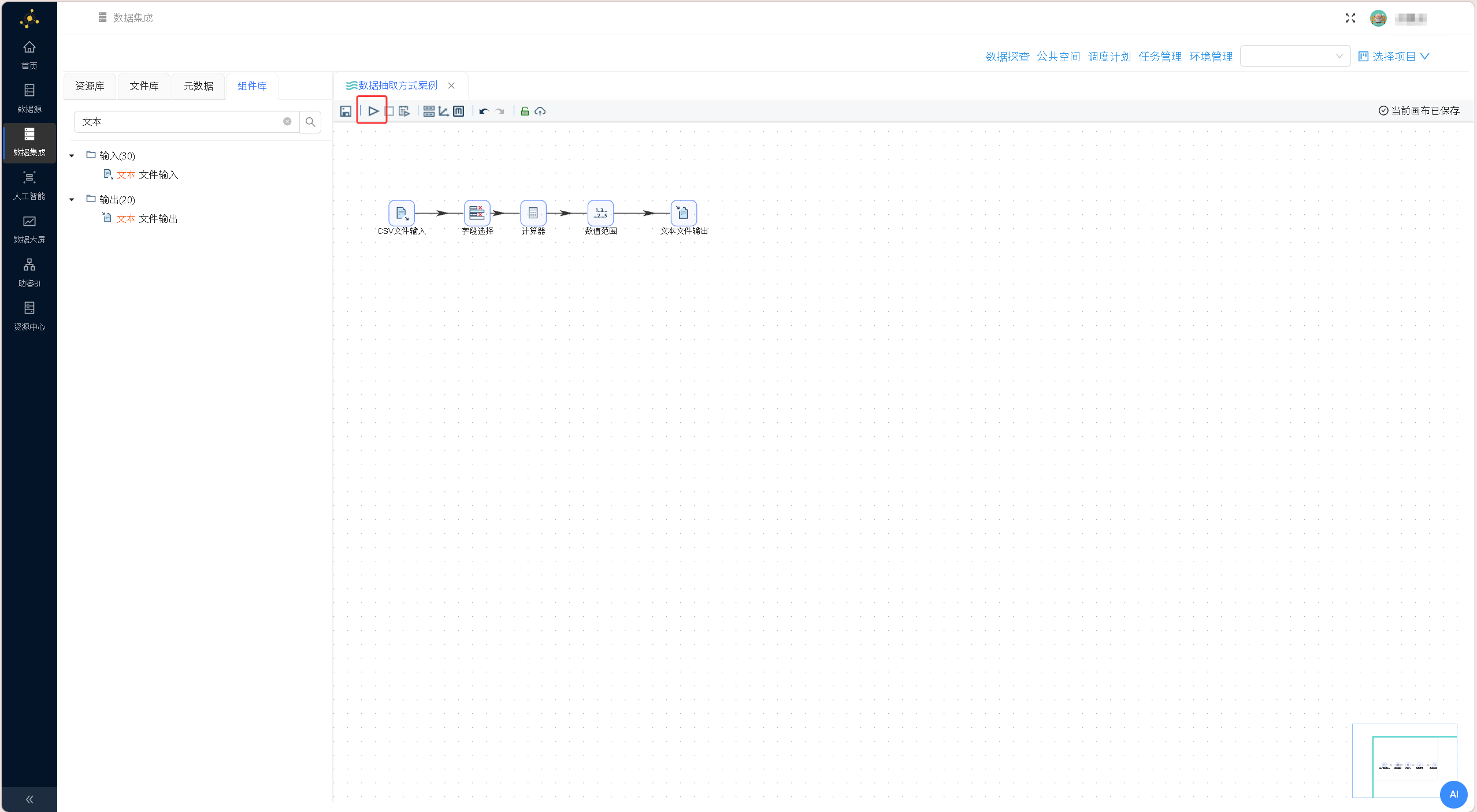1477x812 pixels.
Task: Click the stacked server blocks toolbar icon
Action: pyautogui.click(x=429, y=111)
